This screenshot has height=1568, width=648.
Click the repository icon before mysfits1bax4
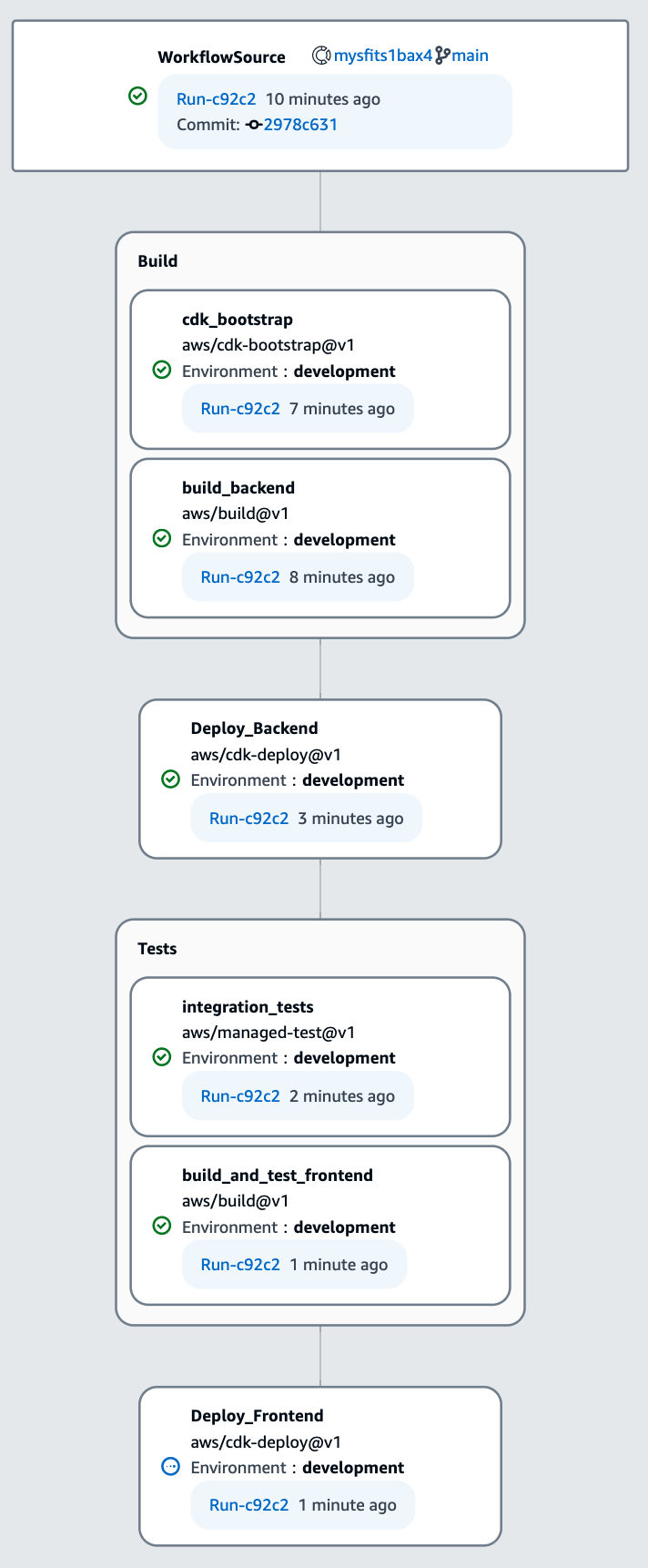click(x=322, y=56)
